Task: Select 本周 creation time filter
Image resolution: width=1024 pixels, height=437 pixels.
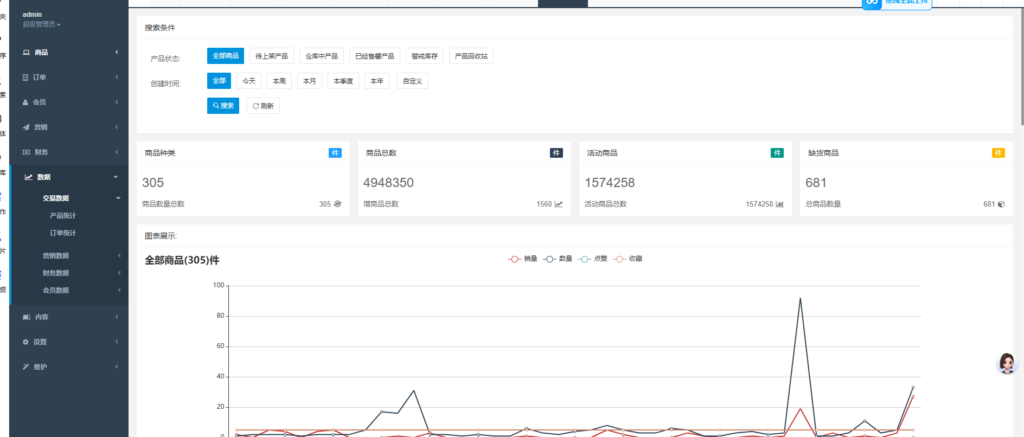Action: click(280, 81)
